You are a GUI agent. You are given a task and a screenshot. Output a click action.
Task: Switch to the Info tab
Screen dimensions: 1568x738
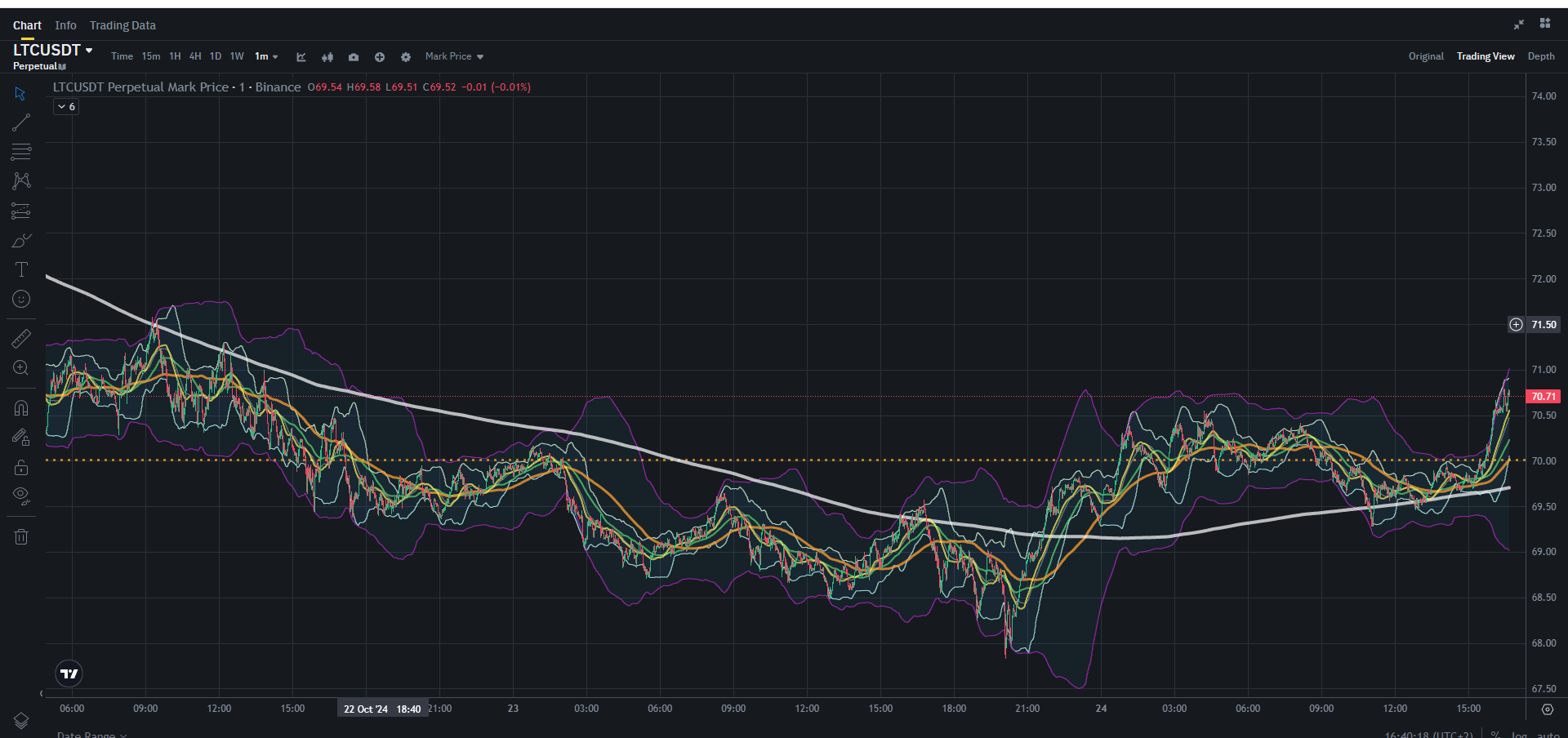[x=65, y=25]
